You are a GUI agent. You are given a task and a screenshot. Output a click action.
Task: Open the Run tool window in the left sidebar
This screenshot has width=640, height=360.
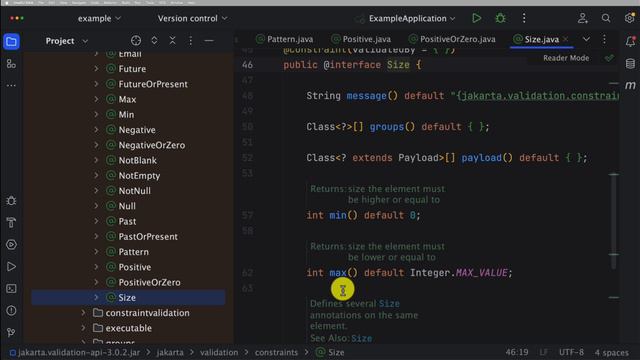tap(11, 267)
